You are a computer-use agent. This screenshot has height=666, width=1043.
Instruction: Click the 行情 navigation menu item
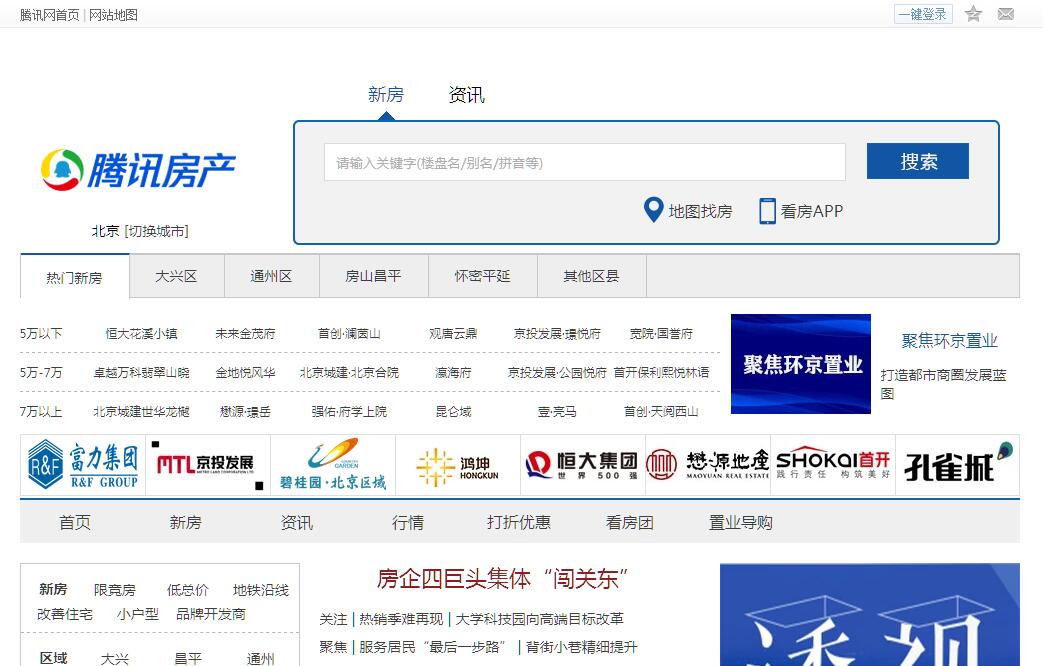click(x=407, y=522)
